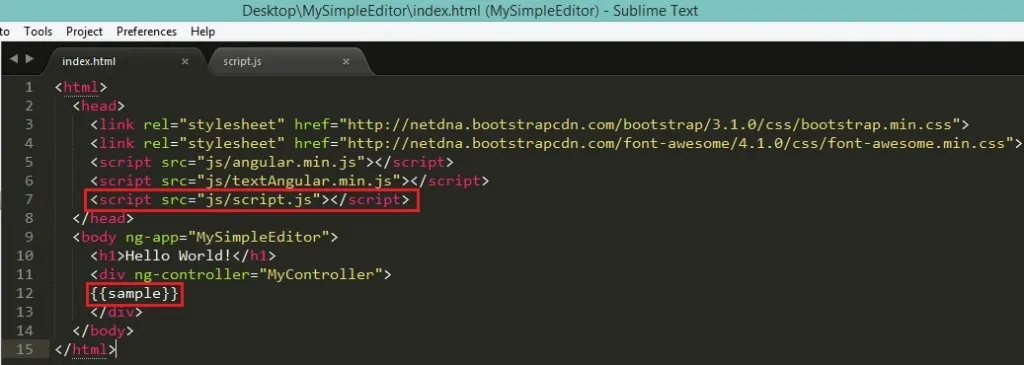Open the Help menu
Image resolution: width=1024 pixels, height=365 pixels.
point(202,31)
